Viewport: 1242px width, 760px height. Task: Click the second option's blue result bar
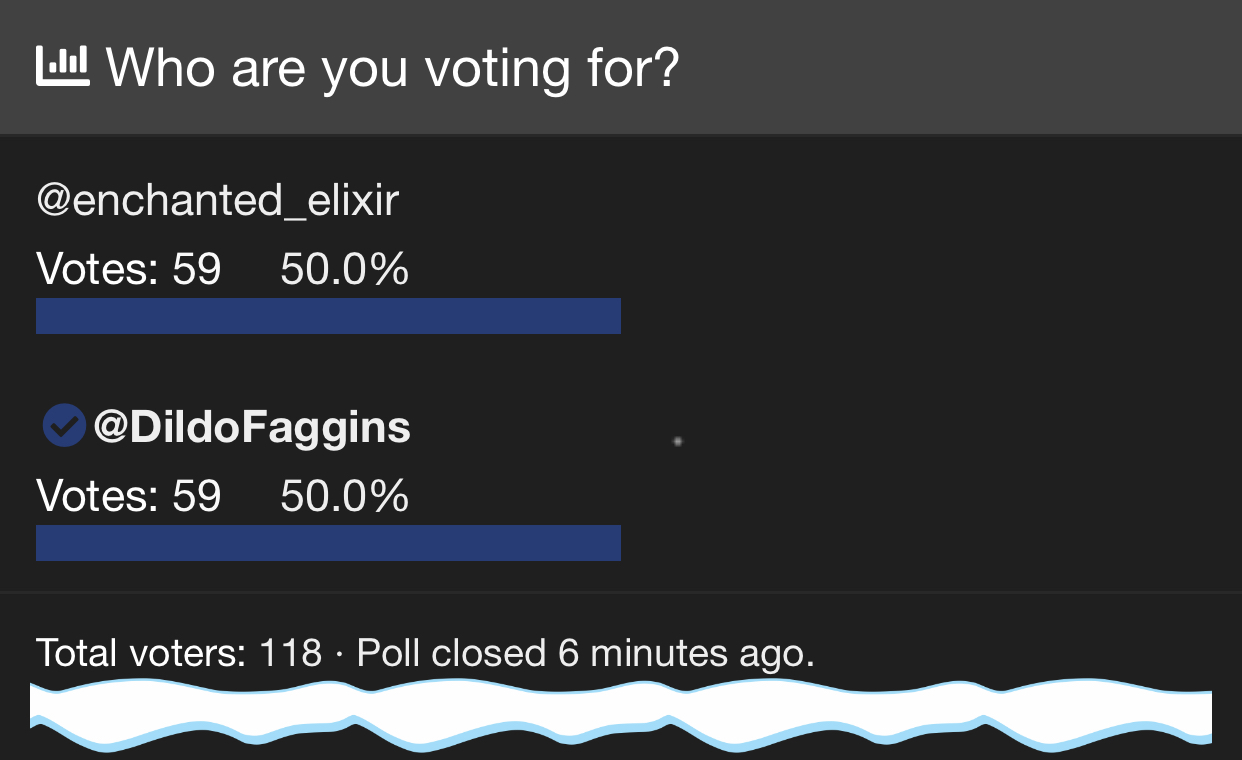(328, 543)
